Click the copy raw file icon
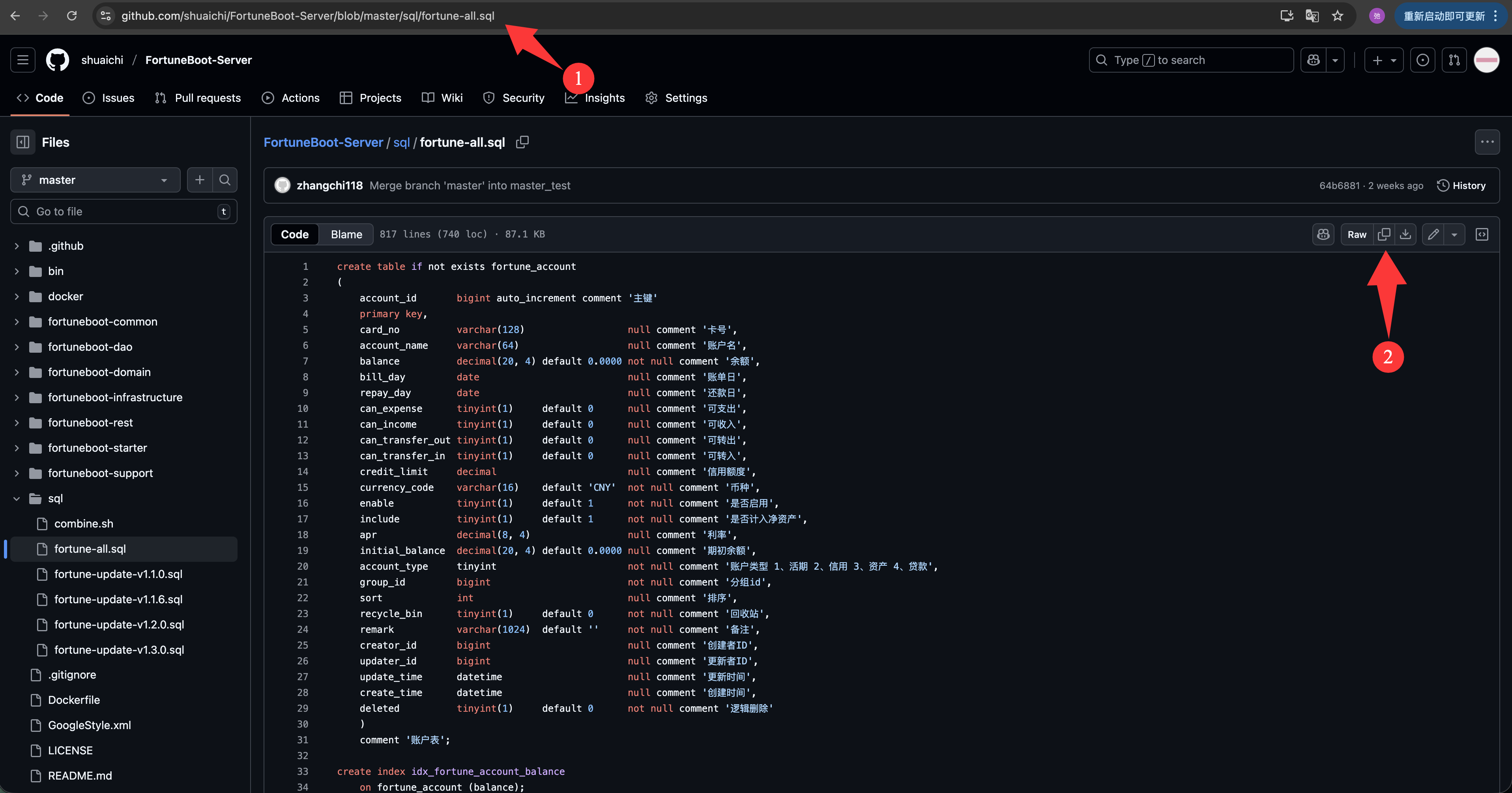1512x793 pixels. [x=1383, y=234]
